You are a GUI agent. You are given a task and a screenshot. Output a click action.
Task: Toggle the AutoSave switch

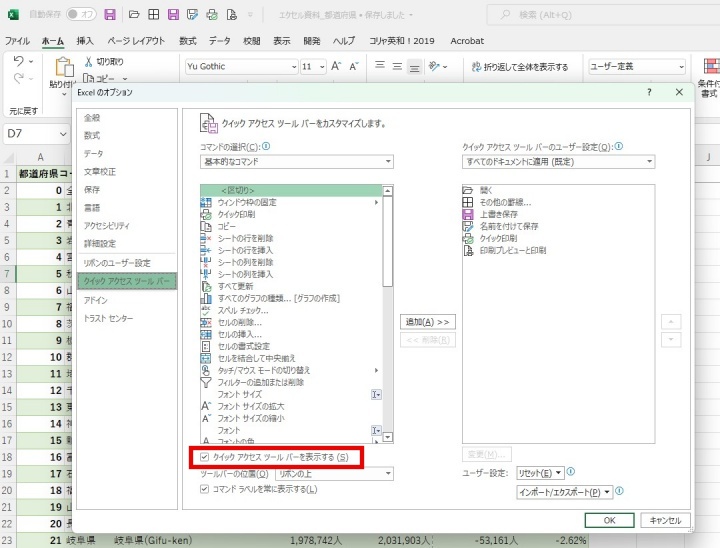coord(81,14)
